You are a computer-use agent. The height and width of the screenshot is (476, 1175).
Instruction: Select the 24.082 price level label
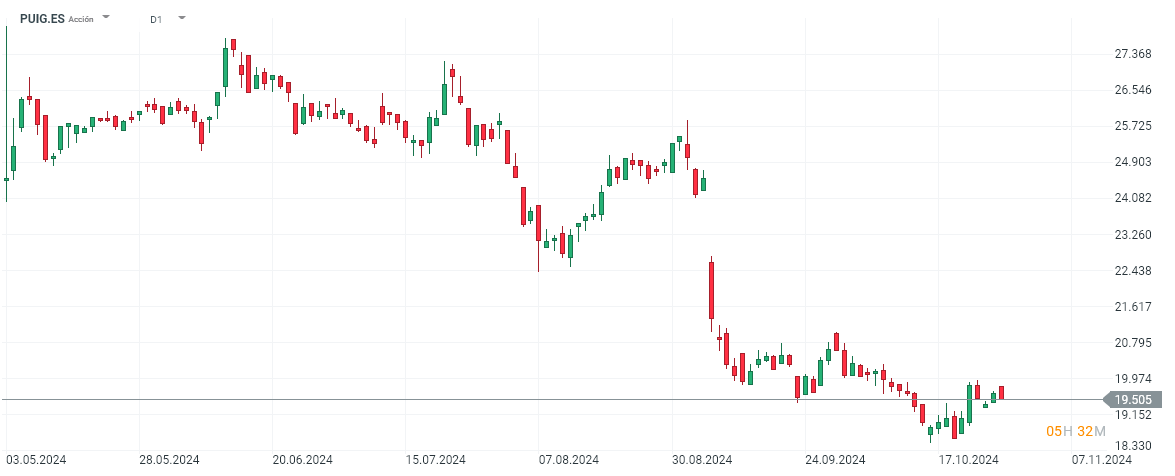pos(1133,198)
